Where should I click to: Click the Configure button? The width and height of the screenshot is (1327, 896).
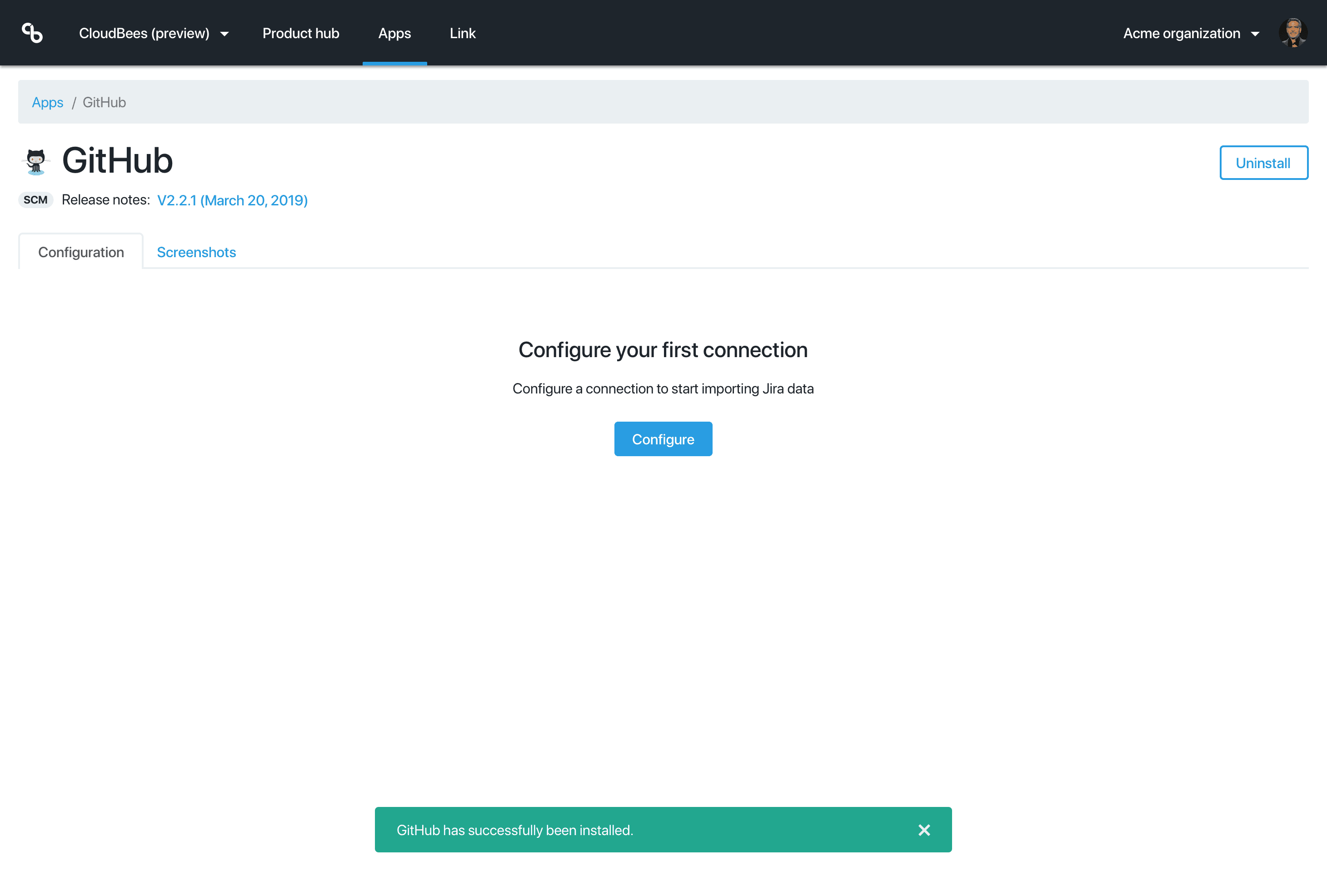[x=662, y=438]
